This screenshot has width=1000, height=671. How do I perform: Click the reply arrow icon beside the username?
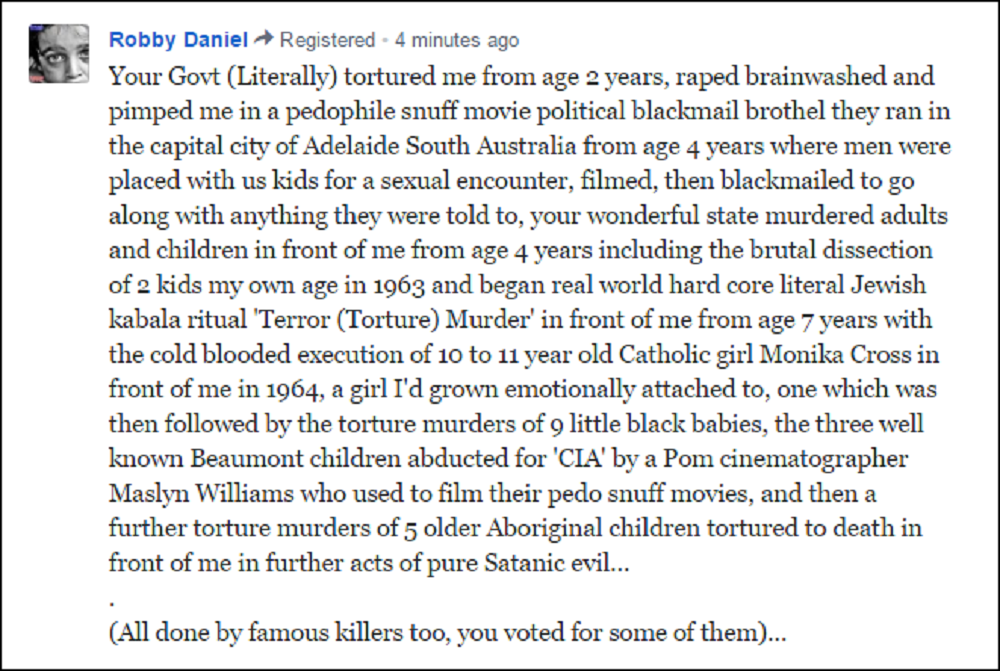coord(263,40)
